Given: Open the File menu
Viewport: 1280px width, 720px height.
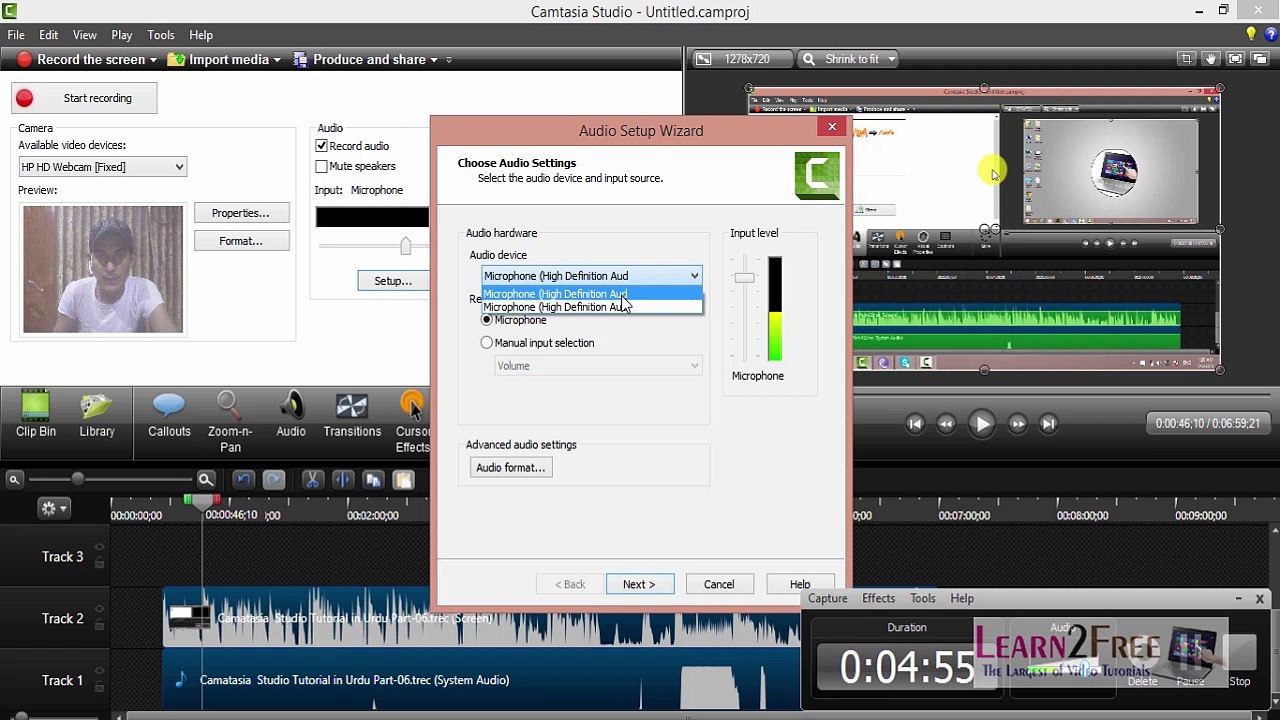Looking at the screenshot, I should [x=16, y=35].
